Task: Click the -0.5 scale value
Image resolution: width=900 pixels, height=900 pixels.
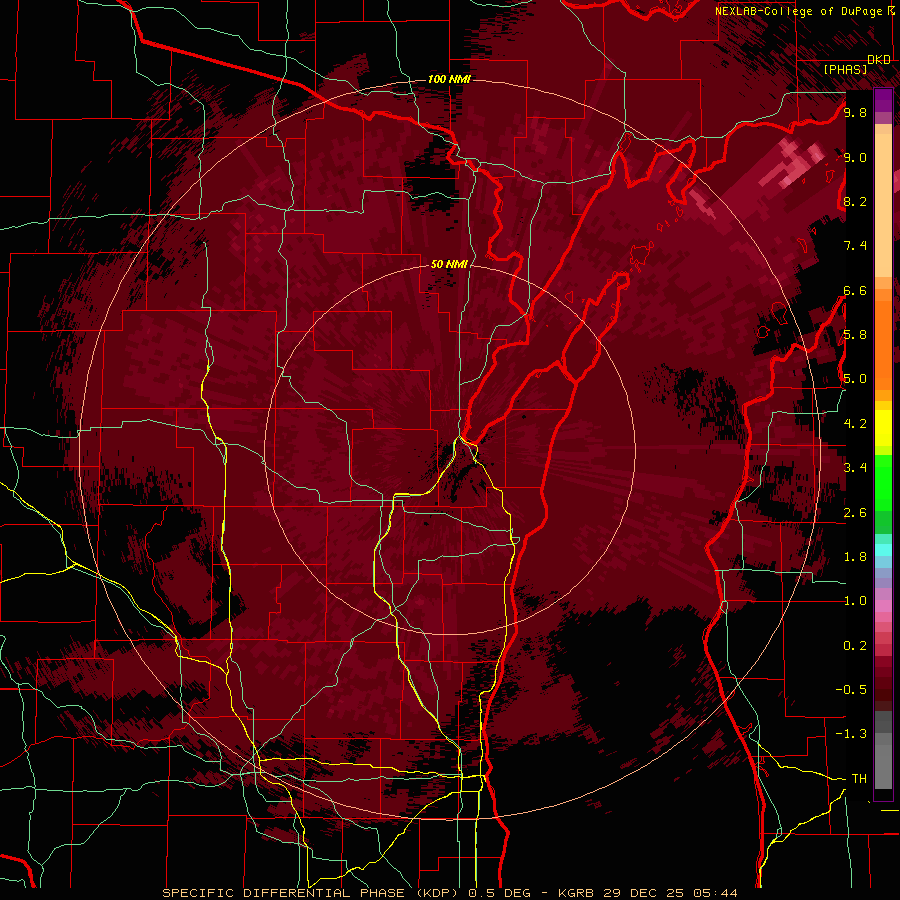Action: [x=851, y=690]
